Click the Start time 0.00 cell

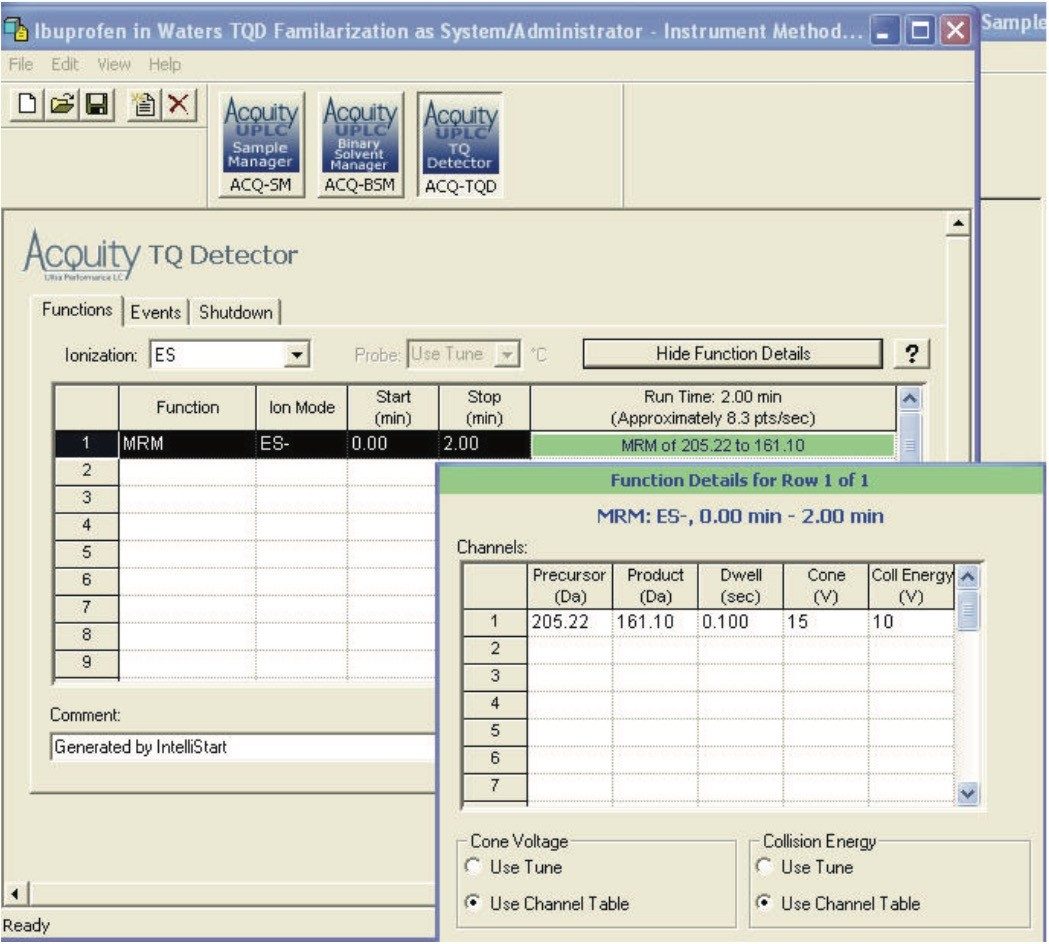click(x=393, y=444)
